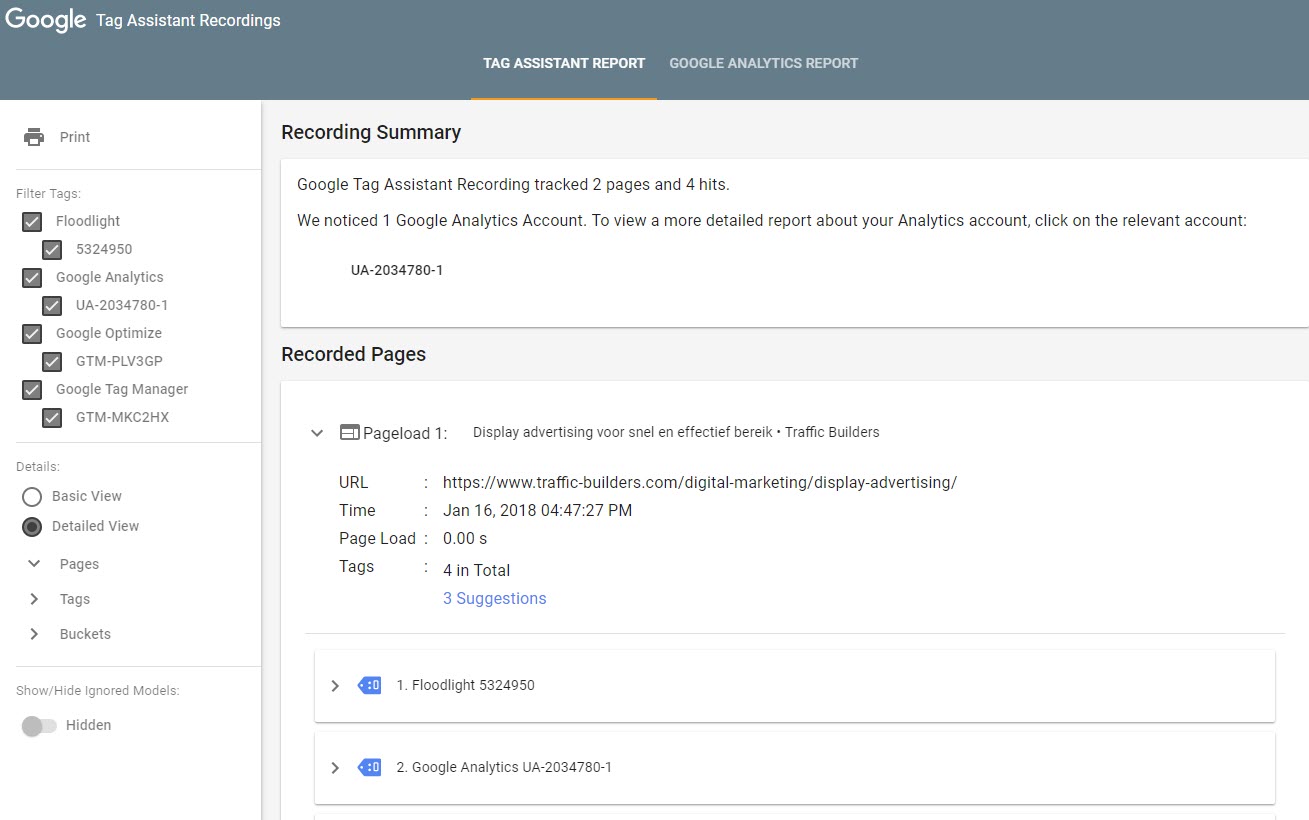The image size is (1309, 820).
Task: Click the Hidden label beside the toggle
Action: pos(88,725)
